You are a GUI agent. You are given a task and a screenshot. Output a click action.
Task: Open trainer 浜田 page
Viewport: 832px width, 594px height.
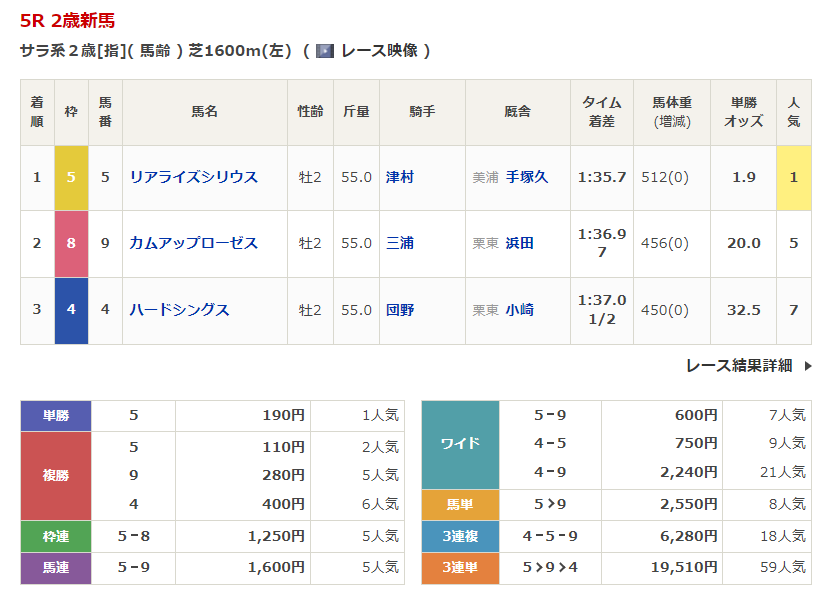[519, 243]
